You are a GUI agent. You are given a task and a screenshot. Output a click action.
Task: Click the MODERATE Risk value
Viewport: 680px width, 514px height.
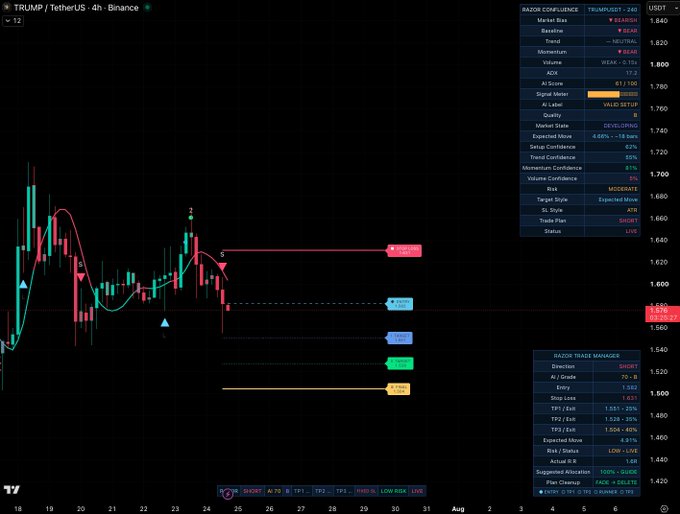point(623,189)
